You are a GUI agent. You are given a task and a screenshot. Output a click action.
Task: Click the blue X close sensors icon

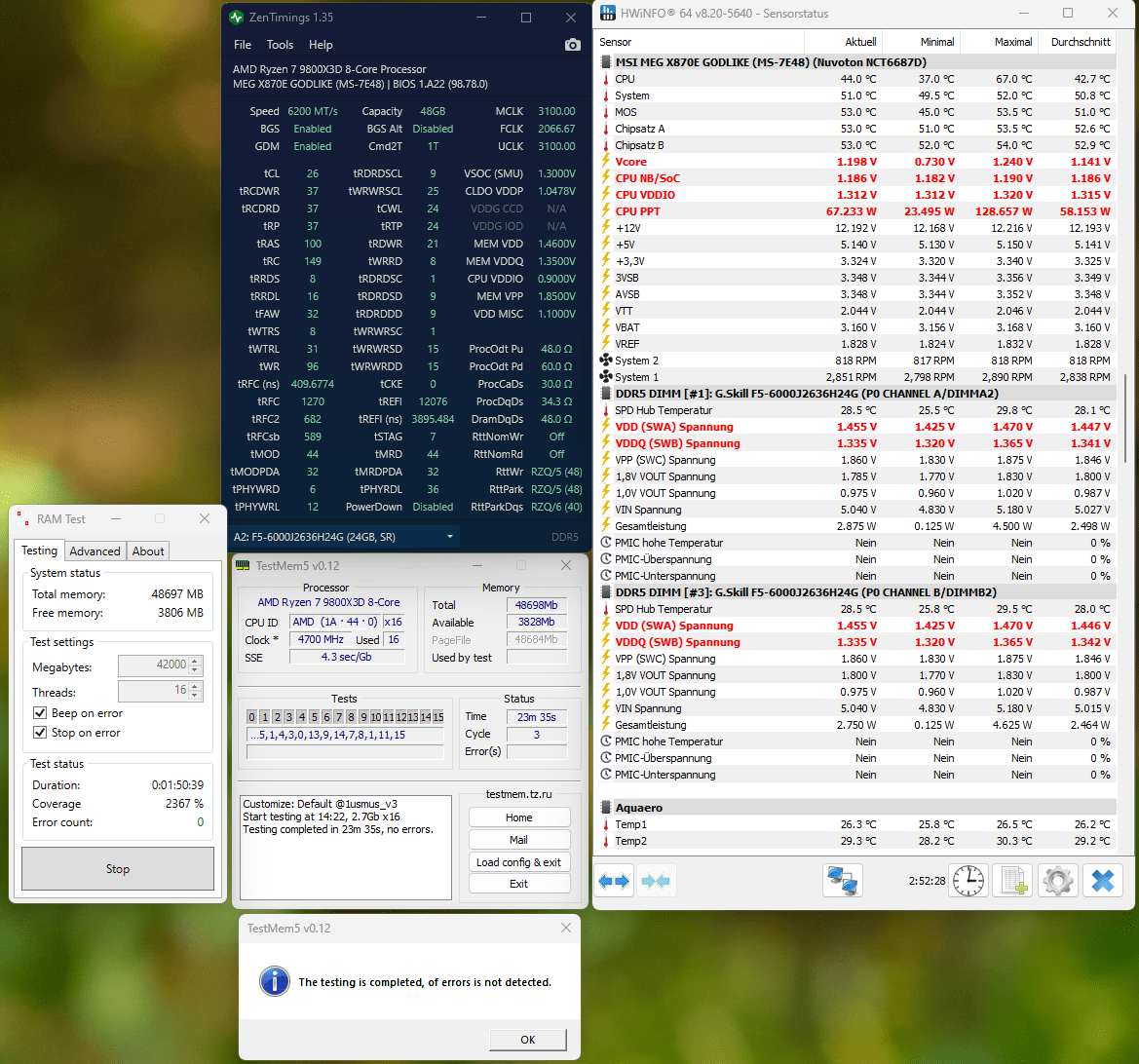[1103, 881]
